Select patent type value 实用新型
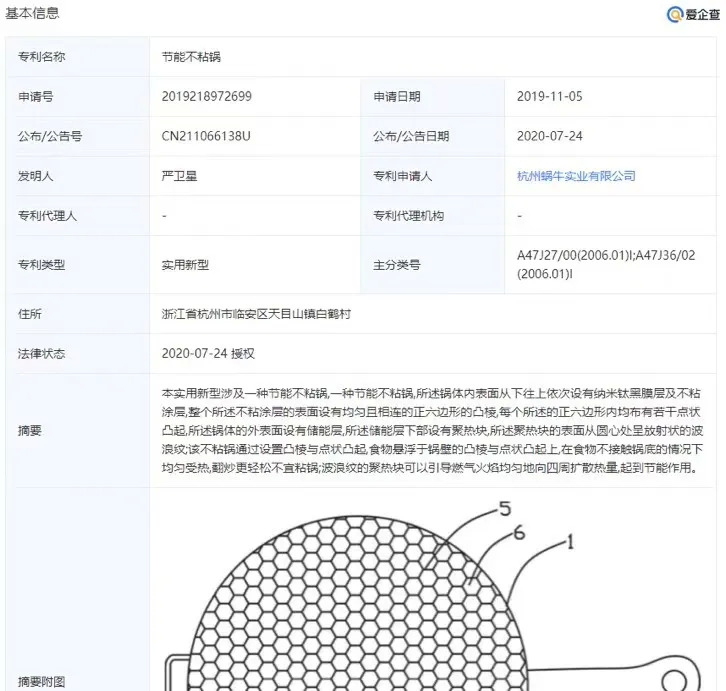Screen dimensions: 726x691 click(185, 265)
